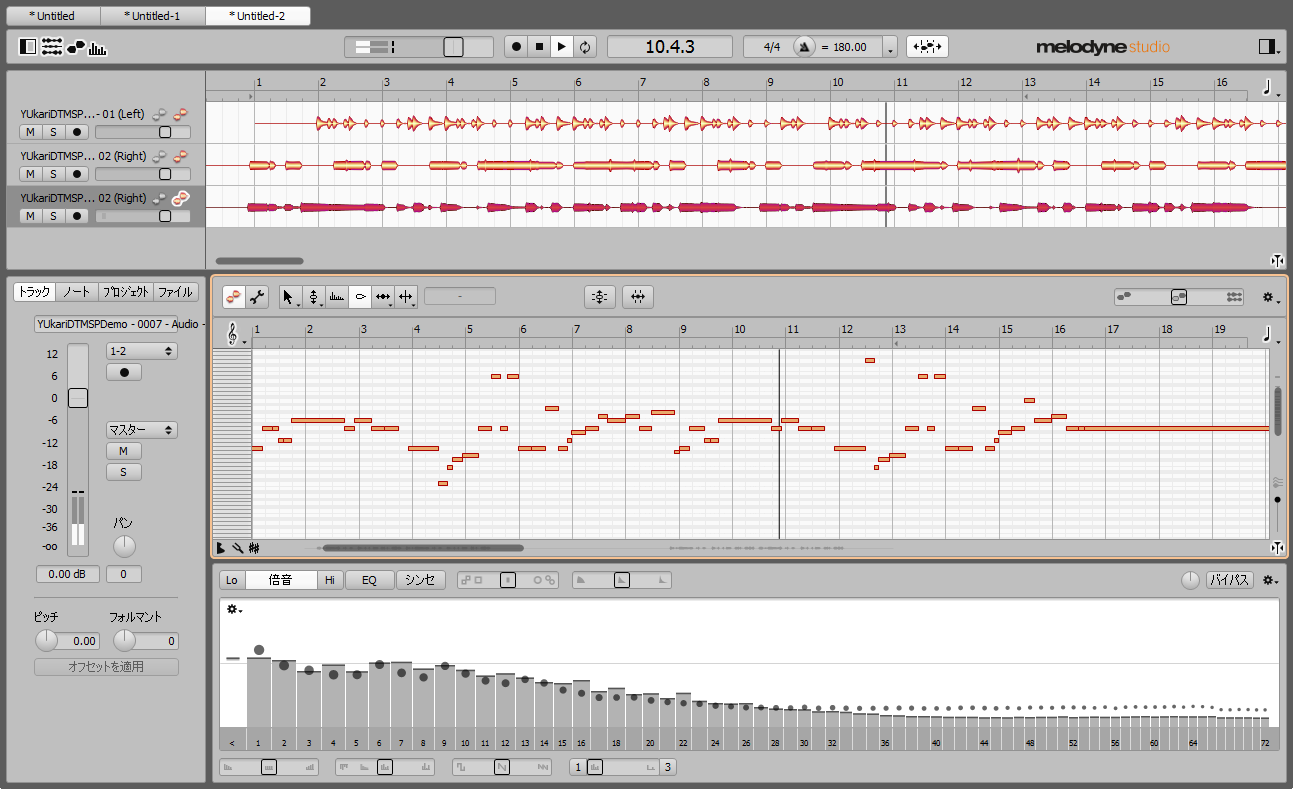Click the オフセットを適用 button
This screenshot has height=789, width=1293.
pos(107,667)
